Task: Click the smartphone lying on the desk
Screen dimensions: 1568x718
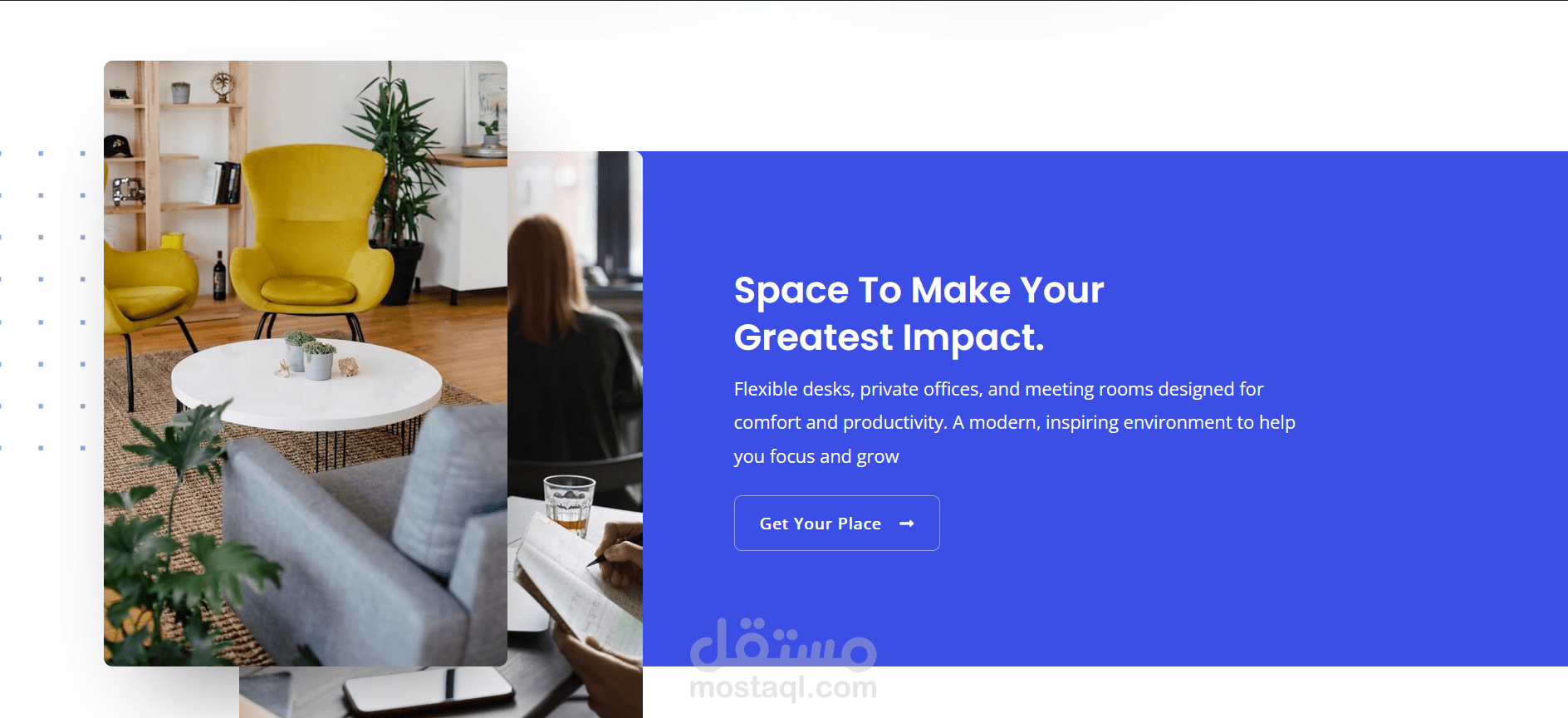Action: [429, 691]
